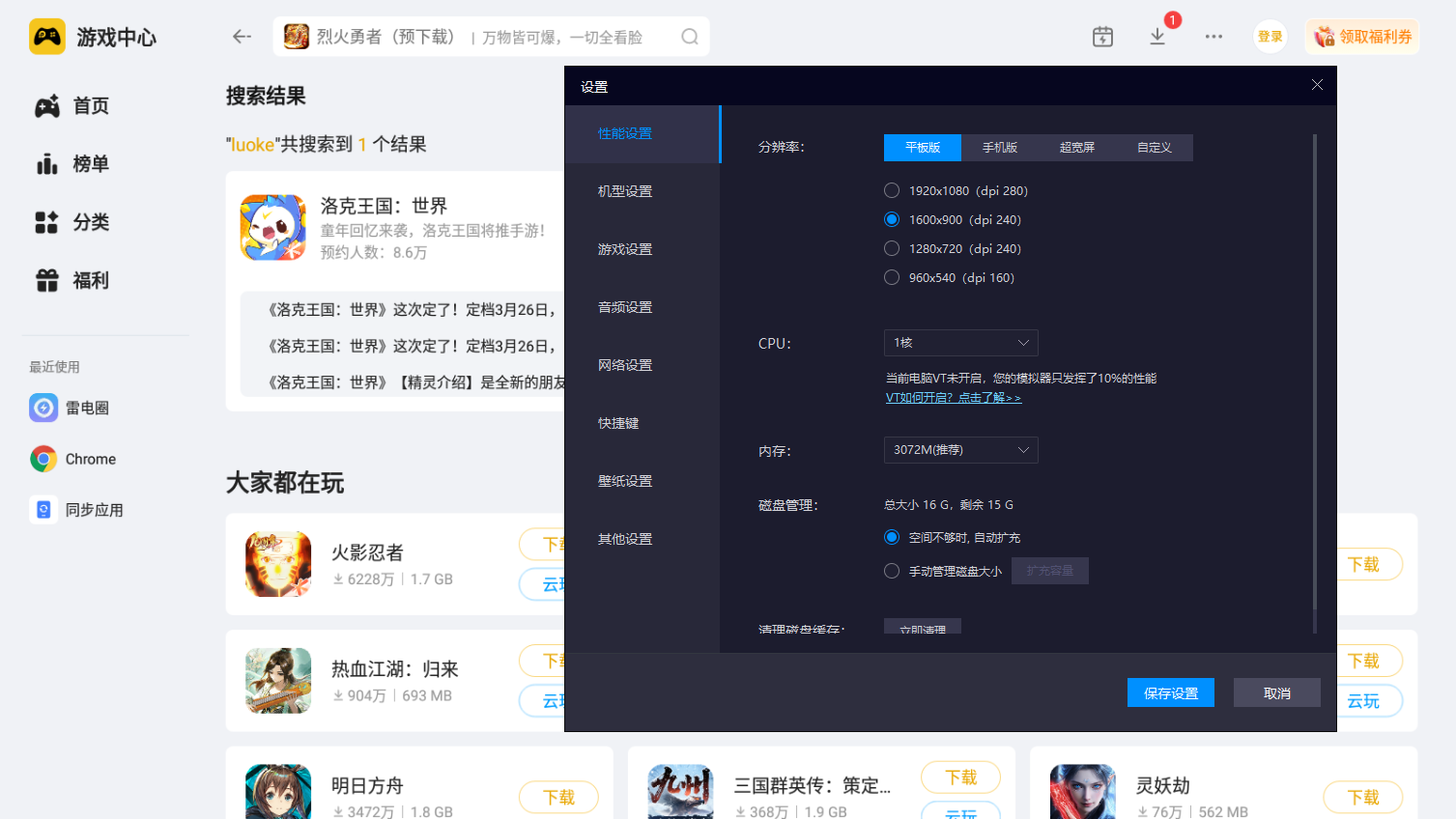Open 首页 home from sidebar

coord(72,106)
